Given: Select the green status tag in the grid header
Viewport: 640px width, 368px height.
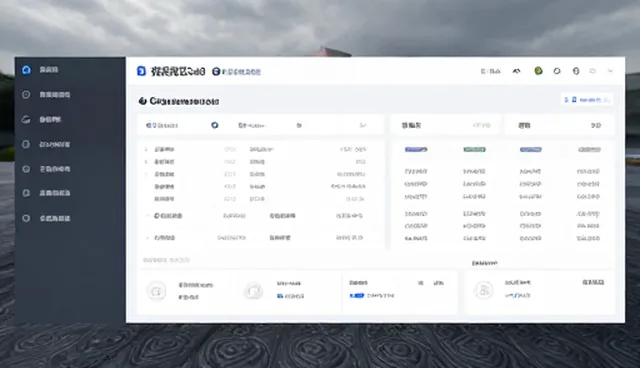Looking at the screenshot, I should click(x=474, y=150).
